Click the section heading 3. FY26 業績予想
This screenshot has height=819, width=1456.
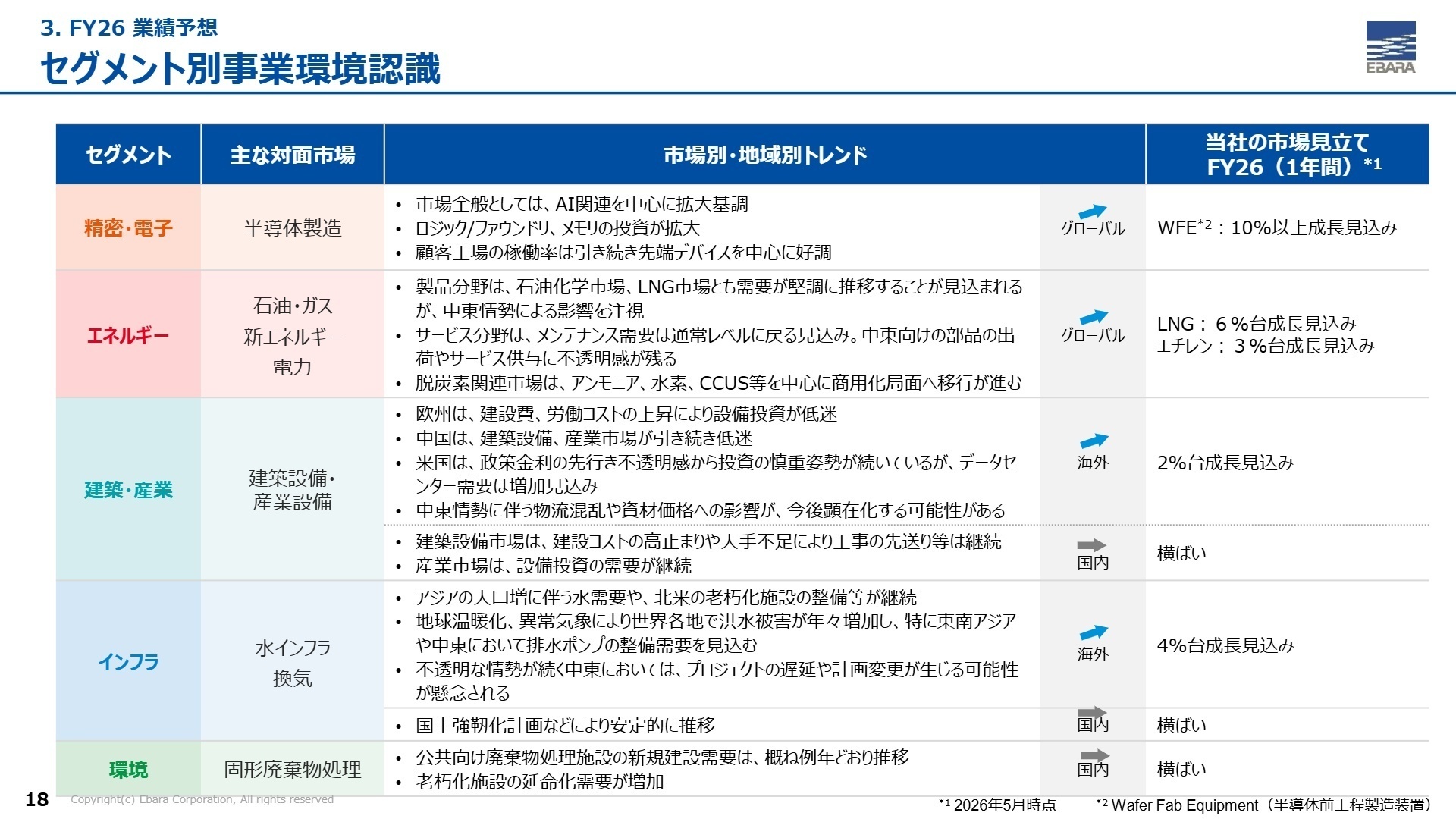click(x=129, y=28)
